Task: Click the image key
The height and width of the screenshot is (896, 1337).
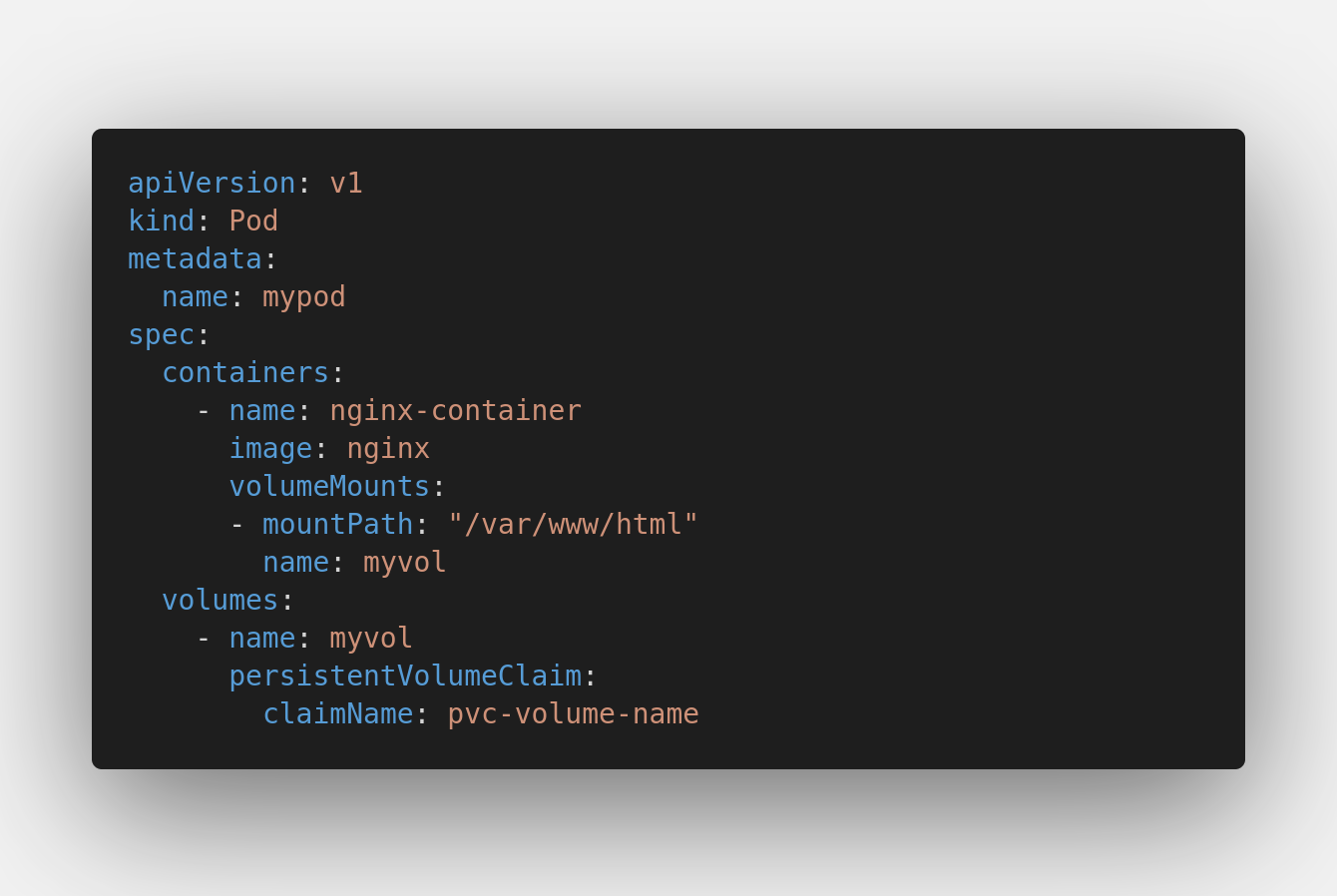Action: pos(270,449)
